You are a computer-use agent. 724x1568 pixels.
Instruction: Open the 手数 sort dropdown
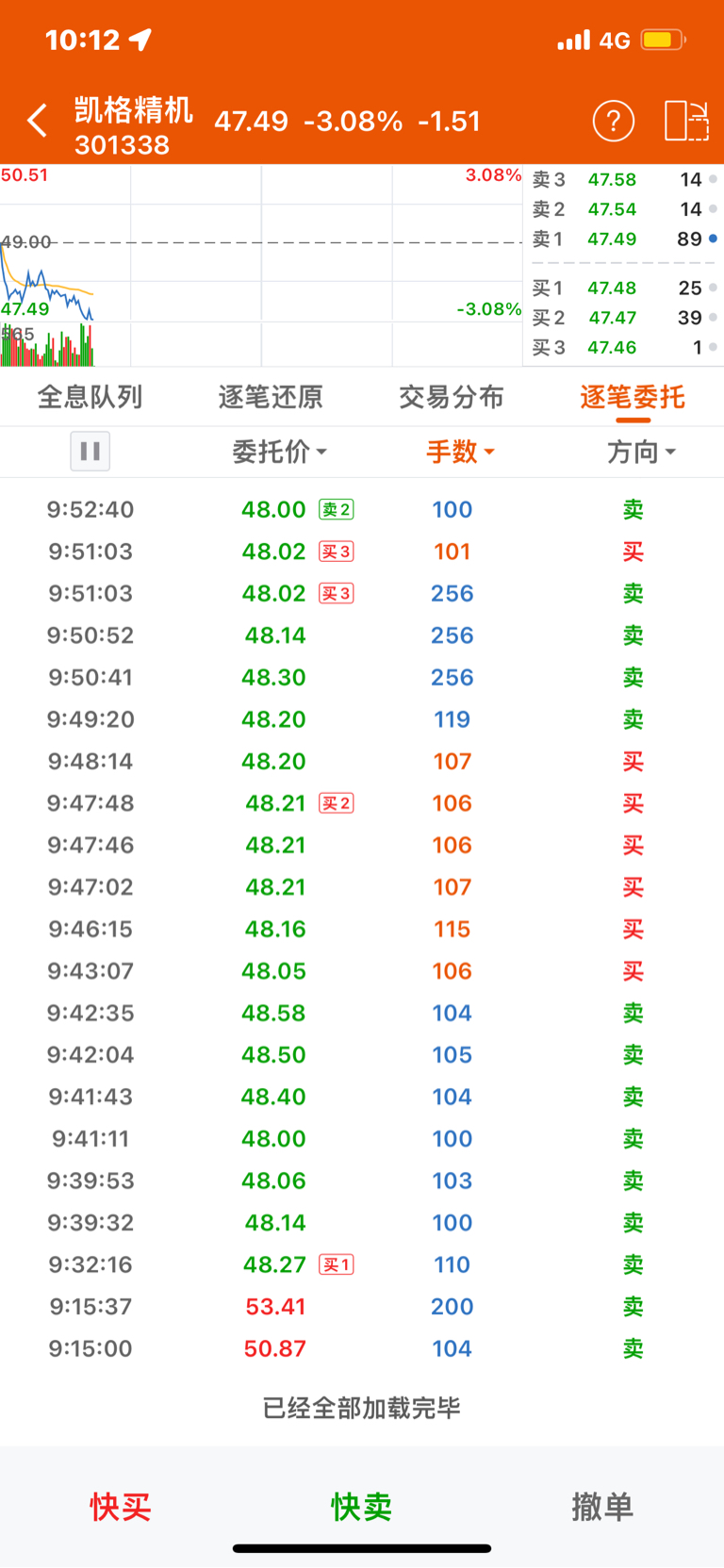click(460, 452)
